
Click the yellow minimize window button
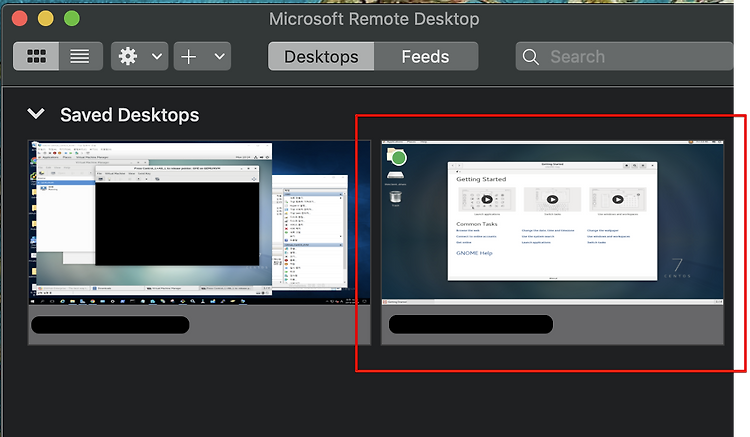click(x=46, y=19)
